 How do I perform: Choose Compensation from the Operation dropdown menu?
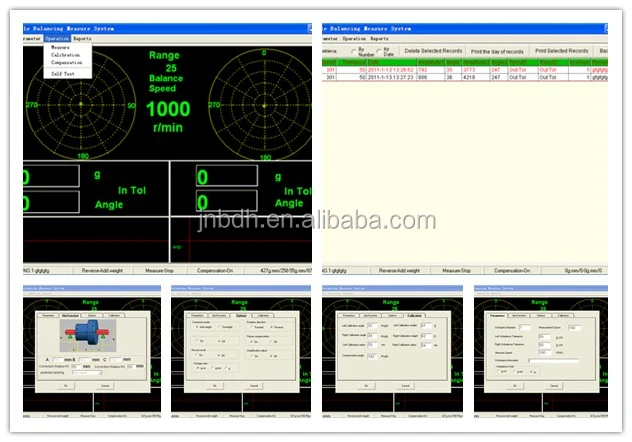(67, 62)
